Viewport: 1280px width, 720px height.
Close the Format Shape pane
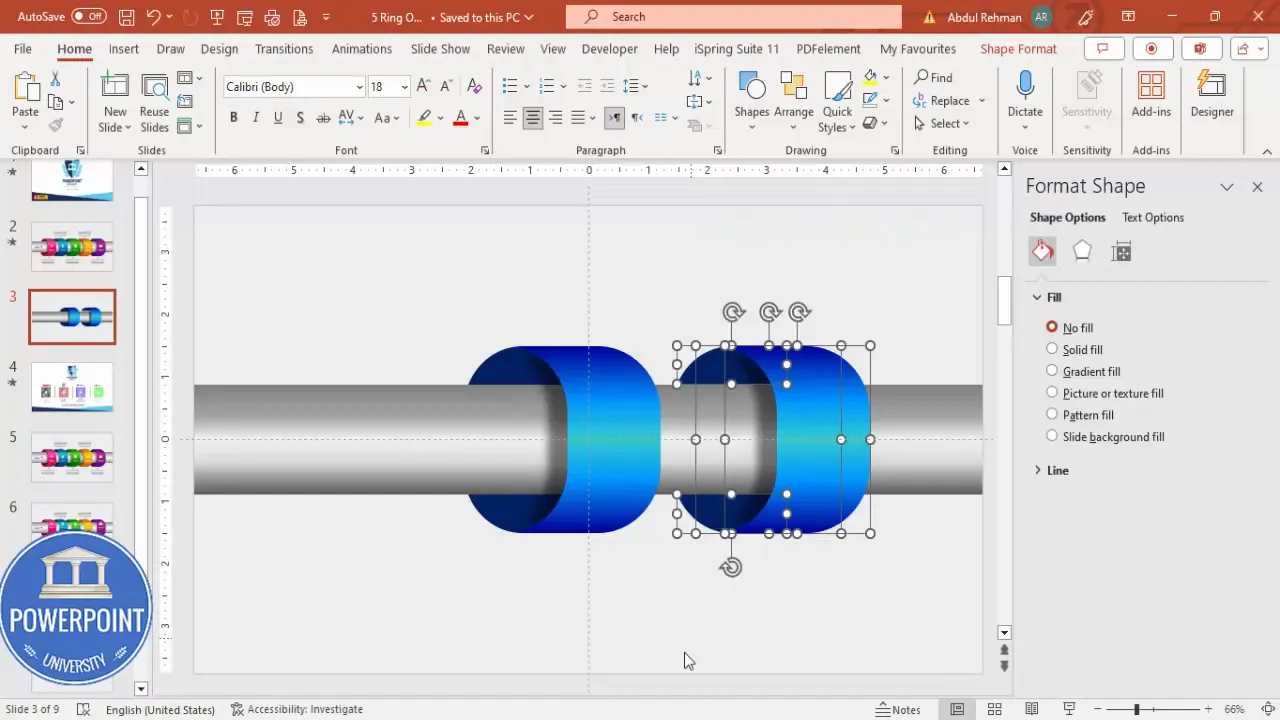[1257, 187]
